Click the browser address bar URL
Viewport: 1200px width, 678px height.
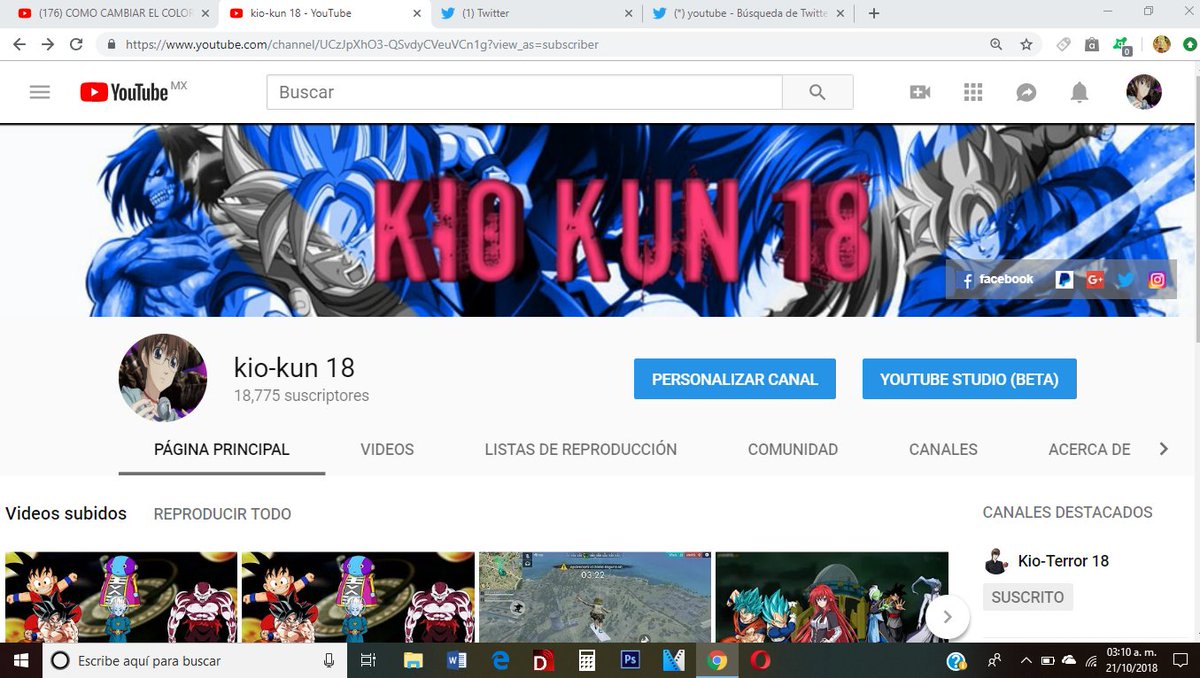click(363, 44)
